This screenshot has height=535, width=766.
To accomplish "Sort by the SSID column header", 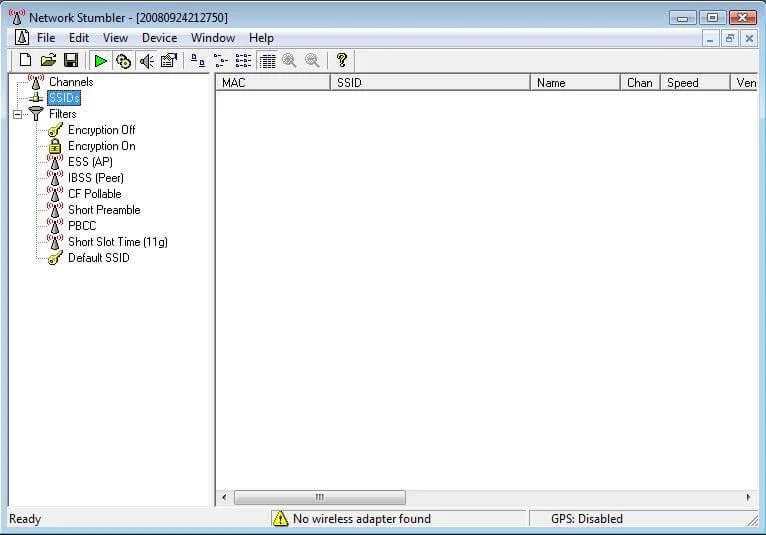I will [430, 83].
